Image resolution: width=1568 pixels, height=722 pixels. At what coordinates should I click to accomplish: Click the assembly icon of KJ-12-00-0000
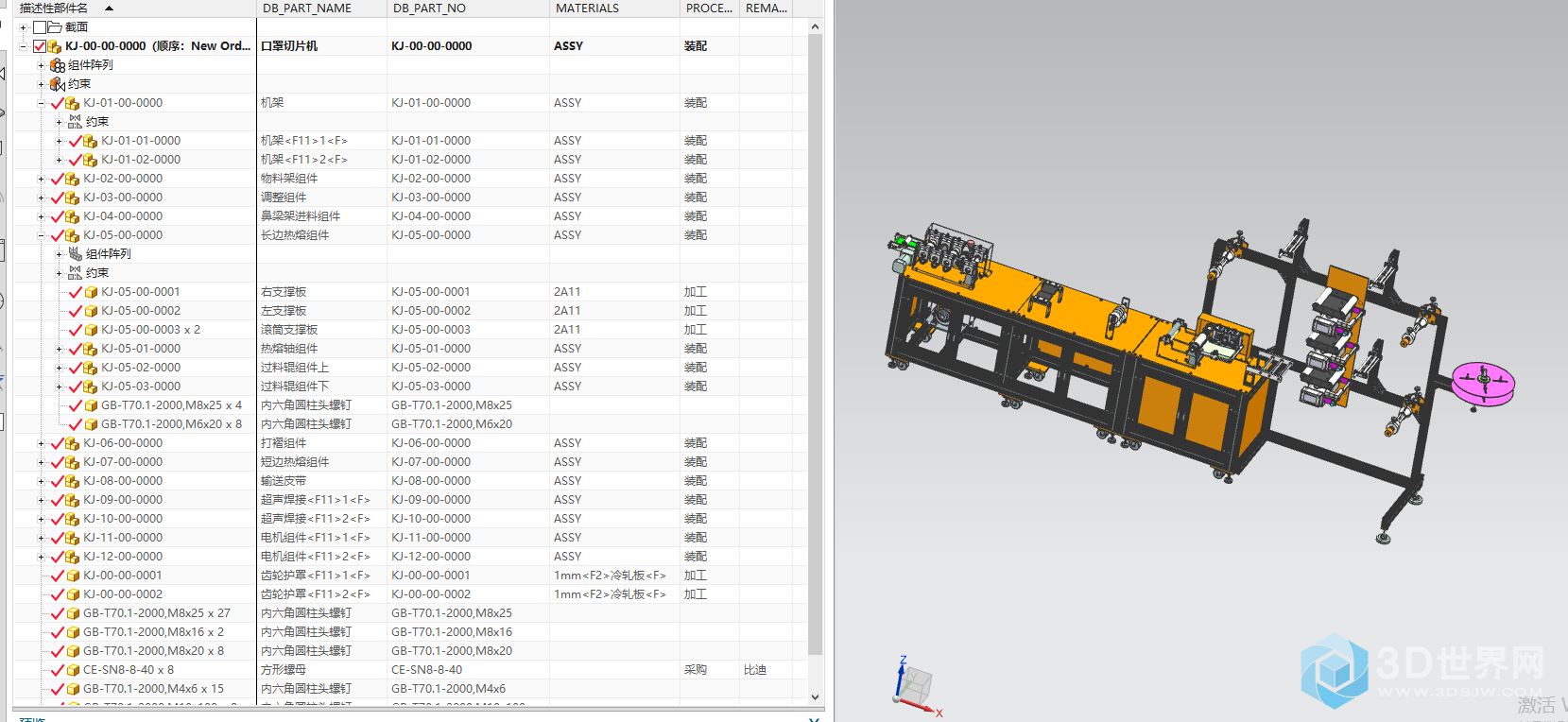73,557
